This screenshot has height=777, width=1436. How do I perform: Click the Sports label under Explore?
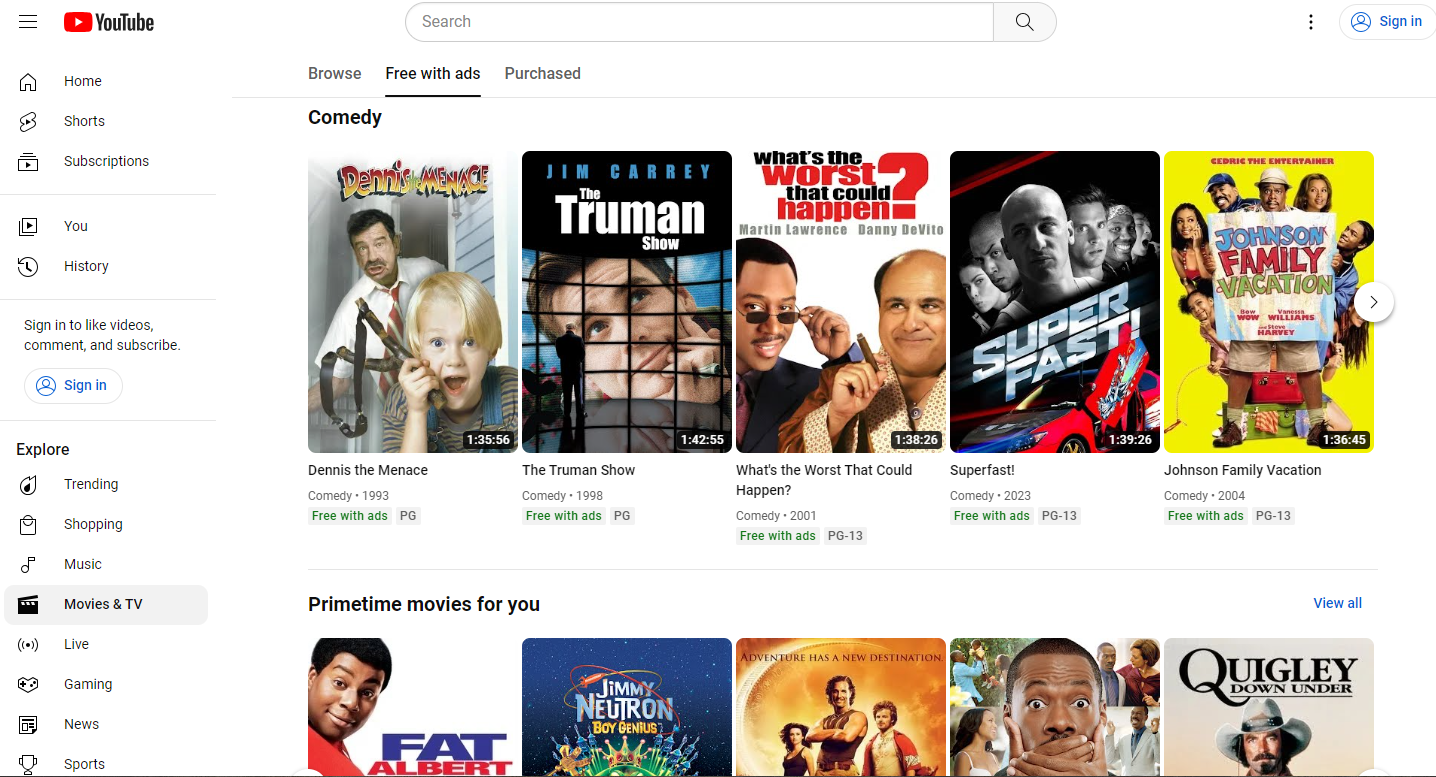84,764
